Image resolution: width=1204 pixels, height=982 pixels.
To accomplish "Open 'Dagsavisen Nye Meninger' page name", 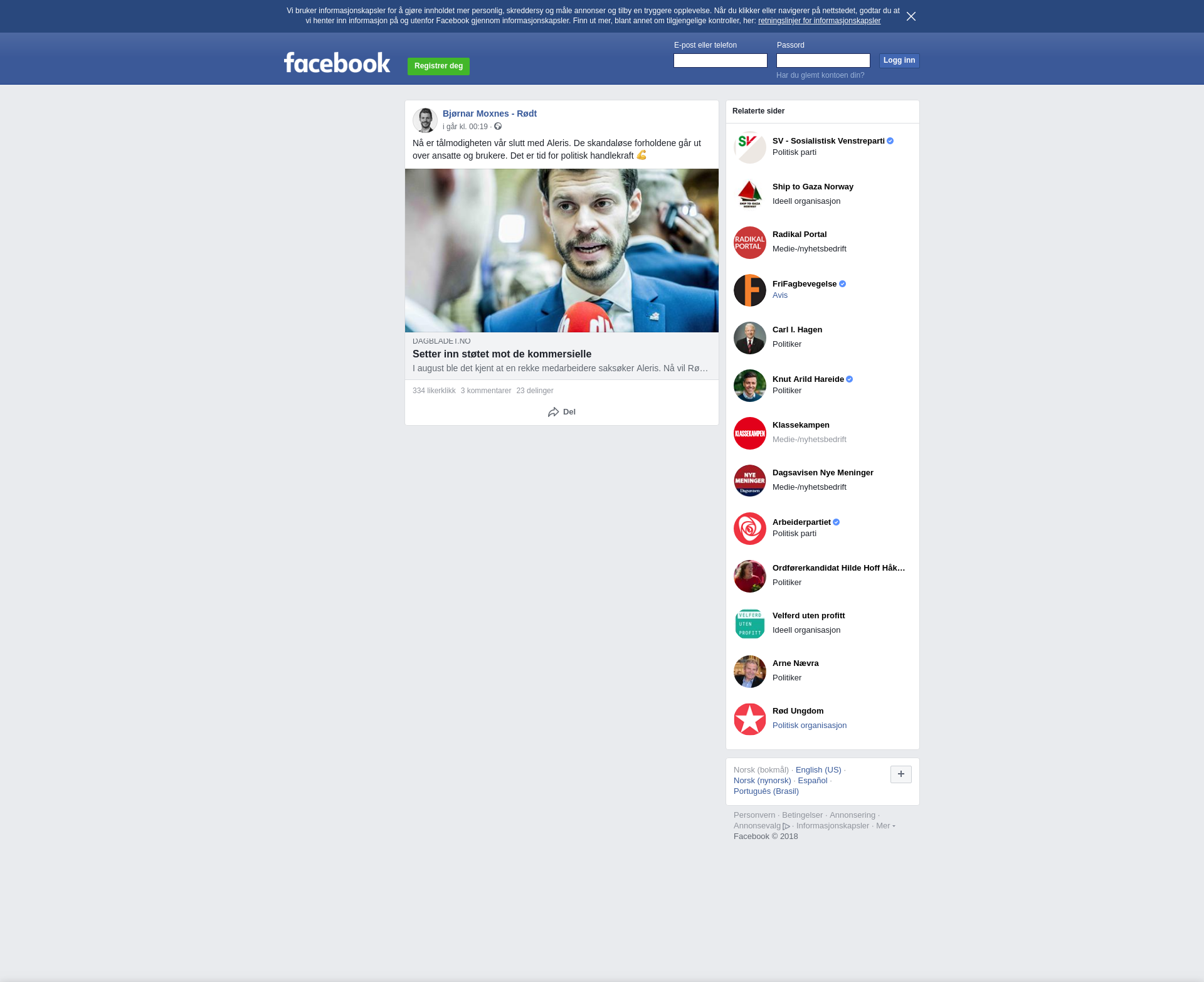I will [823, 473].
